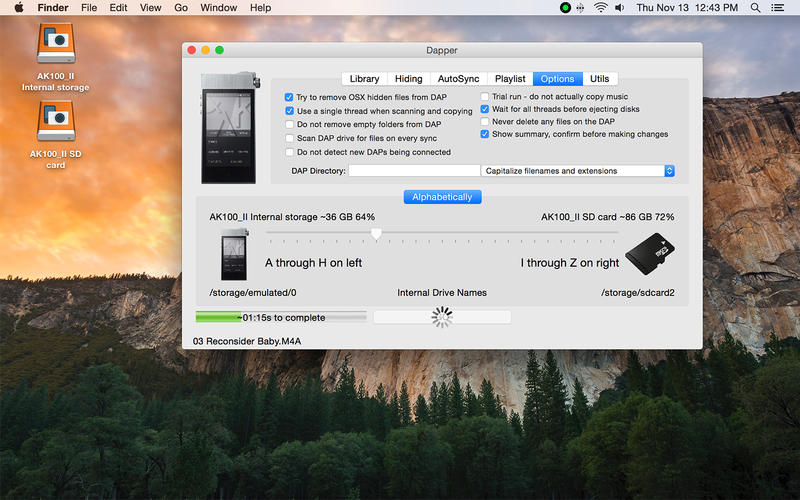Image resolution: width=800 pixels, height=500 pixels.
Task: Click the storage split slider handle
Action: coord(376,234)
